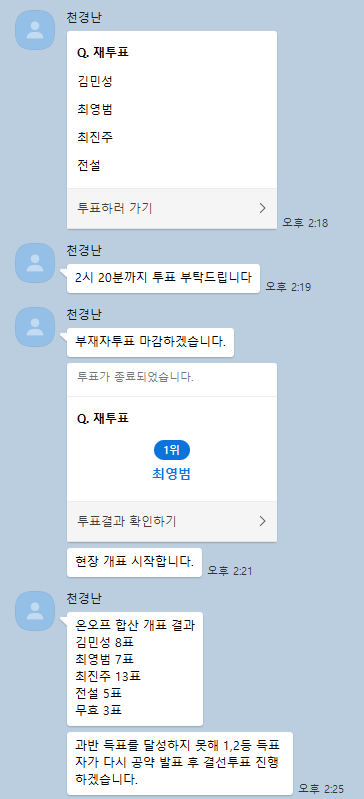
Task: Click the sender name 천경난 at the top
Action: click(x=84, y=17)
